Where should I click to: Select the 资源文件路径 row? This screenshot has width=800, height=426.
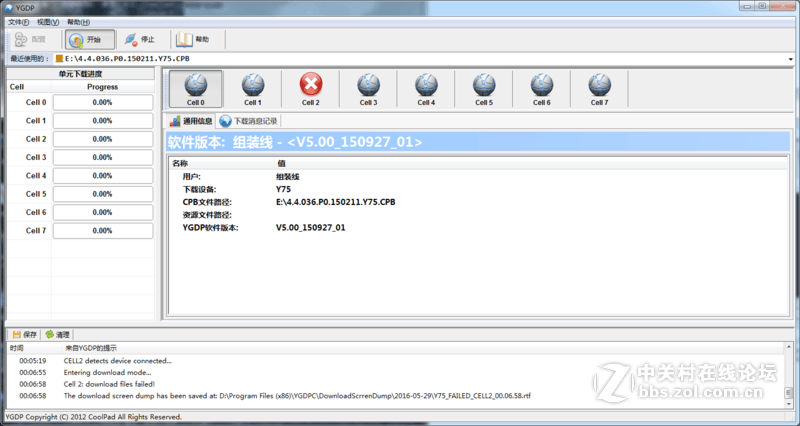(478, 215)
